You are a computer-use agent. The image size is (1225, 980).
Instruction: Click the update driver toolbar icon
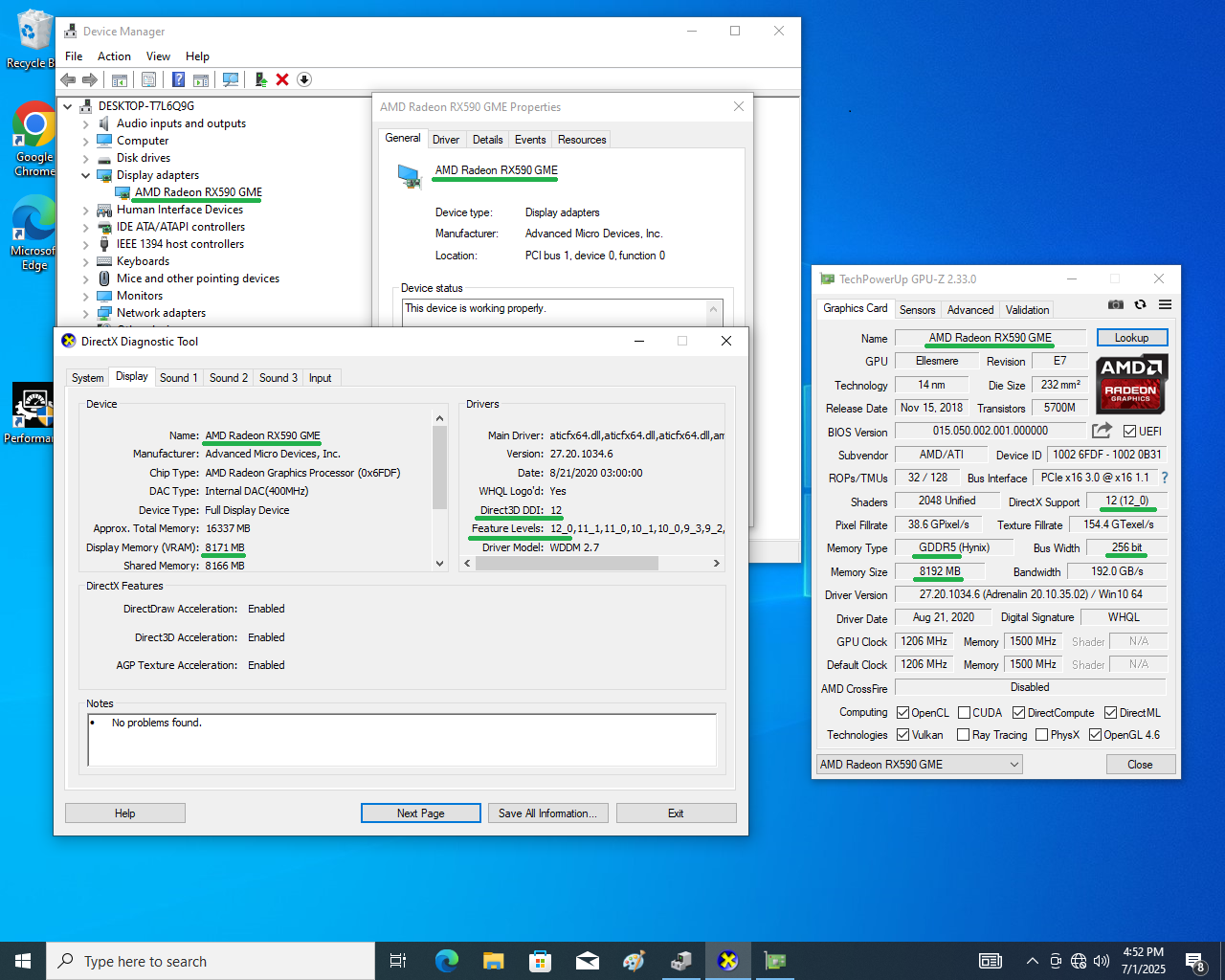(x=260, y=79)
